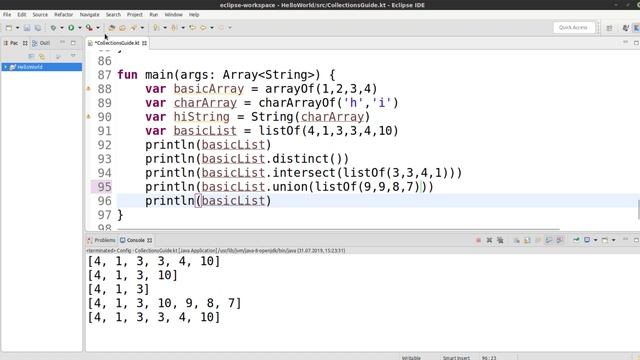
Task: Click the Previous Annotation icon
Action: [174, 28]
